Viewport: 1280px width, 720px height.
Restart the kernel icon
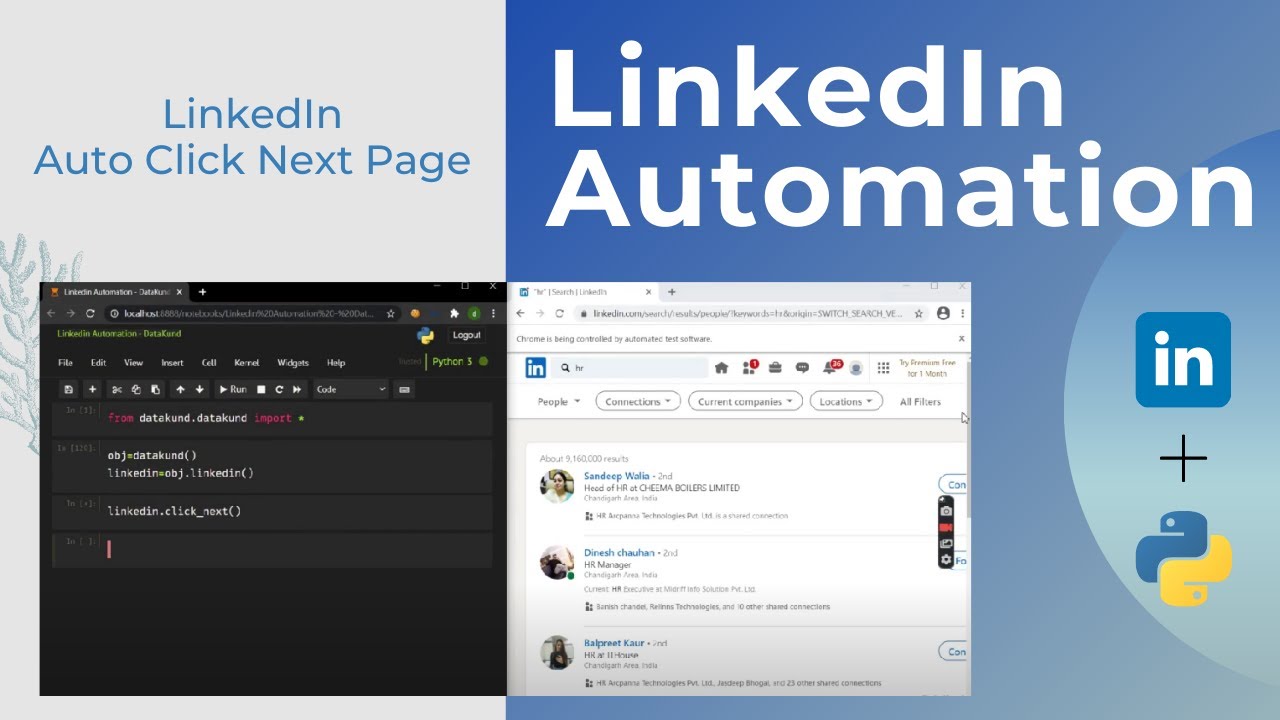coord(279,389)
